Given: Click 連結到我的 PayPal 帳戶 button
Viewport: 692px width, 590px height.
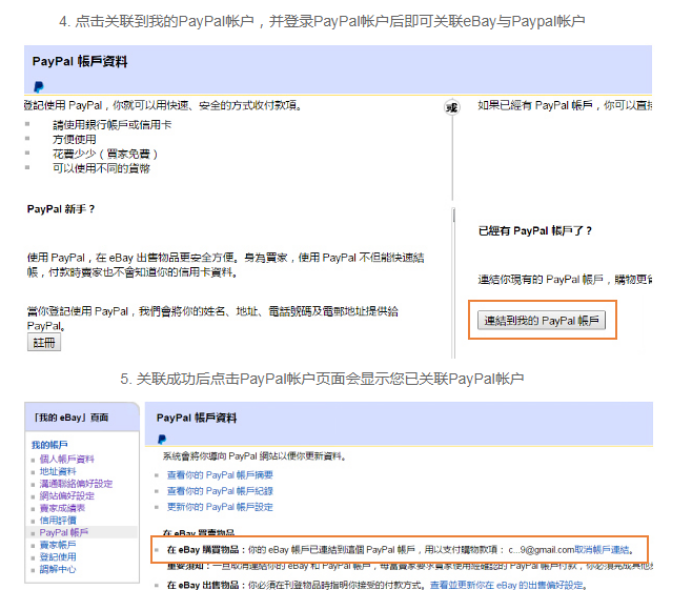Looking at the screenshot, I should [x=541, y=321].
